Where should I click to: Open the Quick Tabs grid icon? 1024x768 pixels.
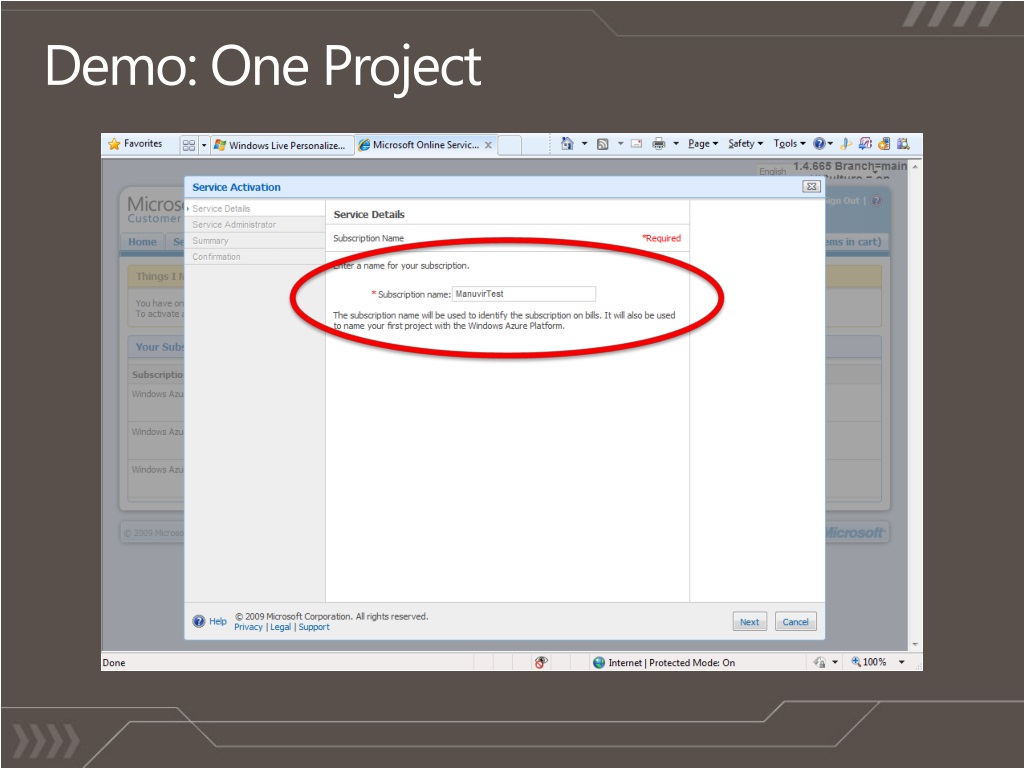[189, 145]
